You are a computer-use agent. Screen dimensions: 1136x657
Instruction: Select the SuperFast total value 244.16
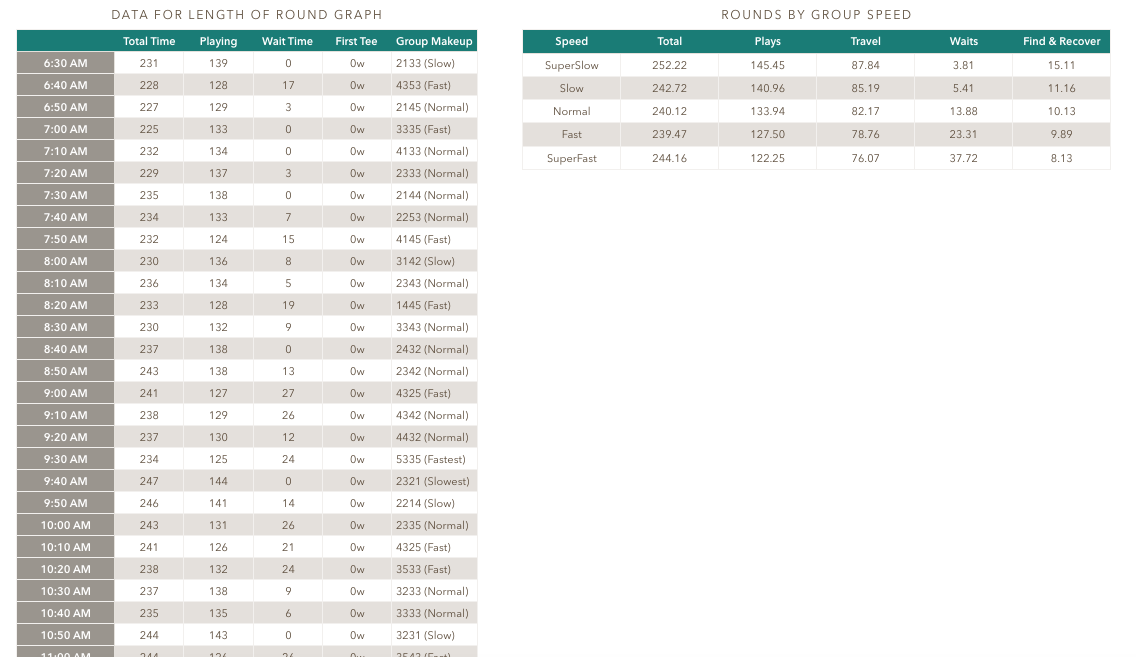[x=669, y=158]
